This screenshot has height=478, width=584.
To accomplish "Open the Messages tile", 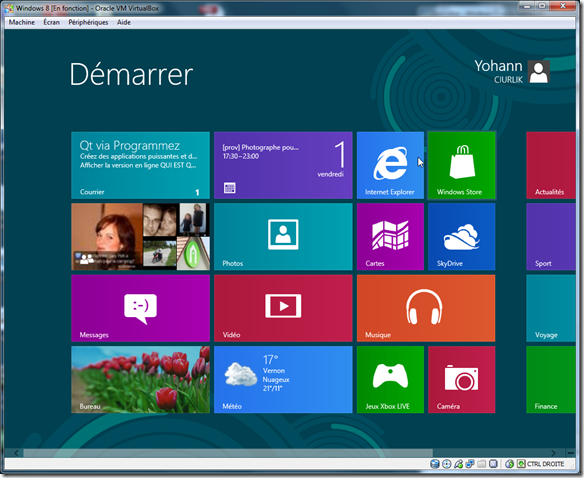I will pos(140,308).
